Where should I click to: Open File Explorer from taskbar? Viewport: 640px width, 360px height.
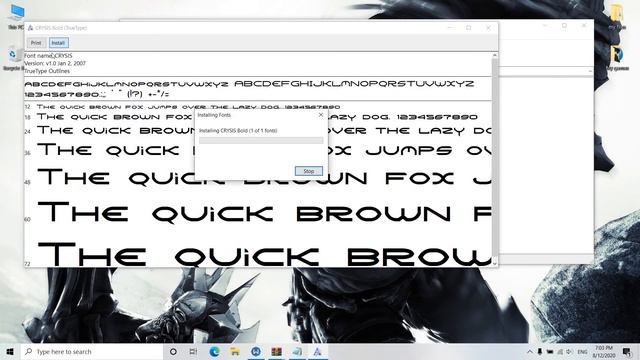click(235, 351)
